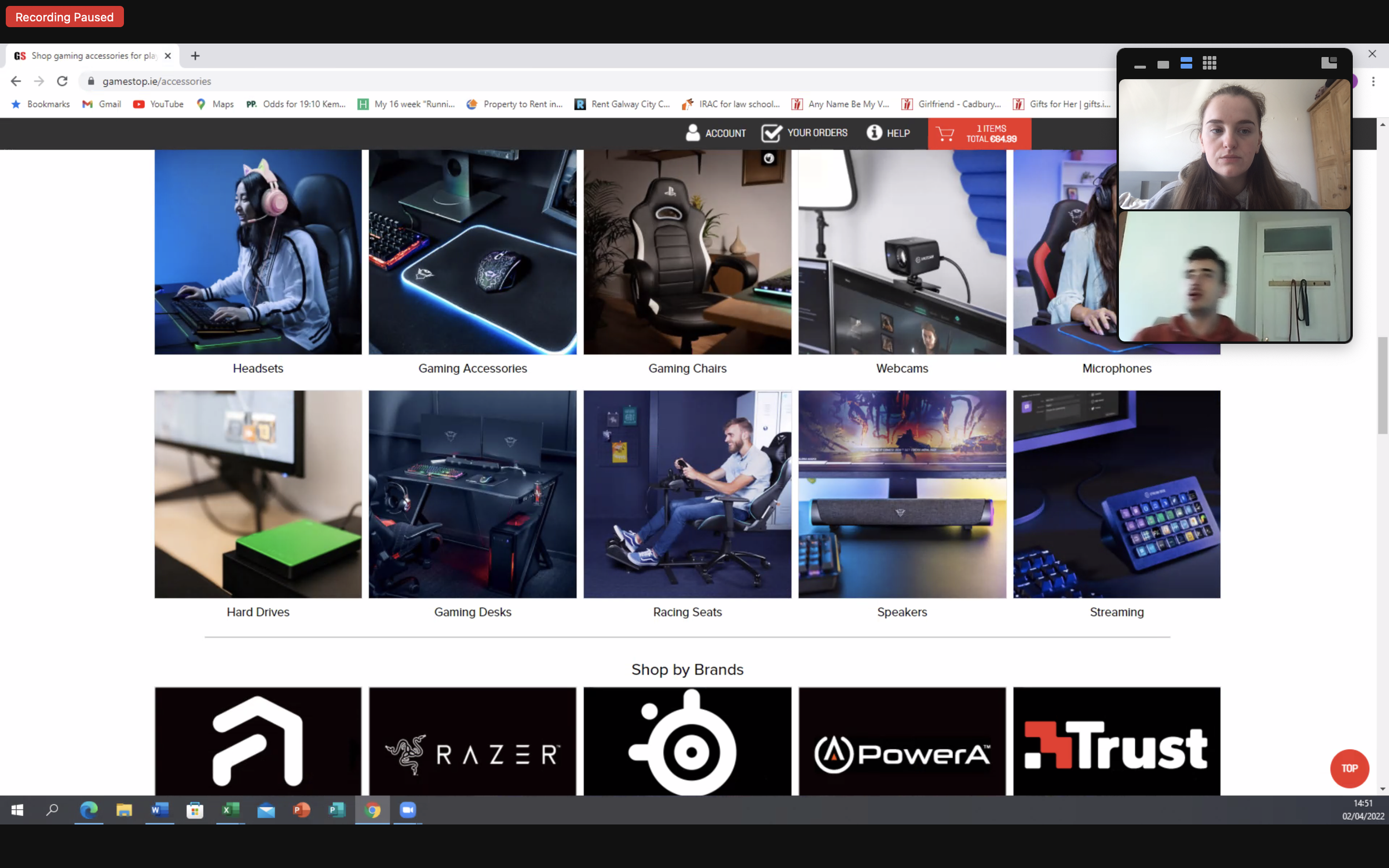The height and width of the screenshot is (868, 1389).
Task: Open the Headsets category link
Action: 258,368
